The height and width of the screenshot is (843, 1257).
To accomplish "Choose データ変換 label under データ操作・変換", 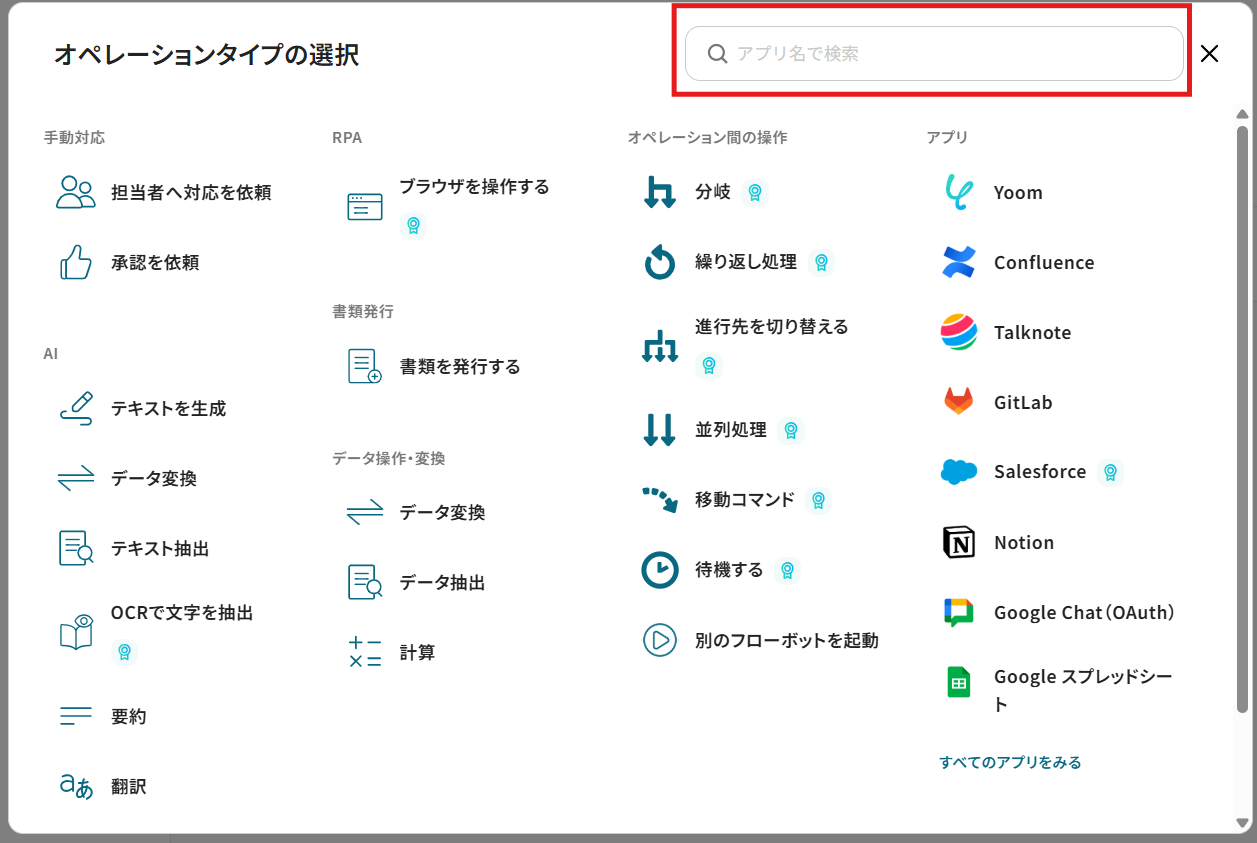I will [x=442, y=512].
